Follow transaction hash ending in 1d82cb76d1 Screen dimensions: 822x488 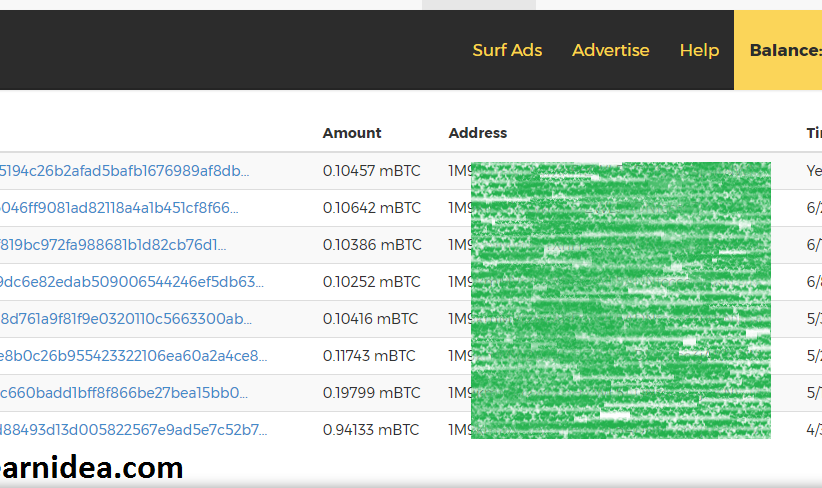pos(113,245)
